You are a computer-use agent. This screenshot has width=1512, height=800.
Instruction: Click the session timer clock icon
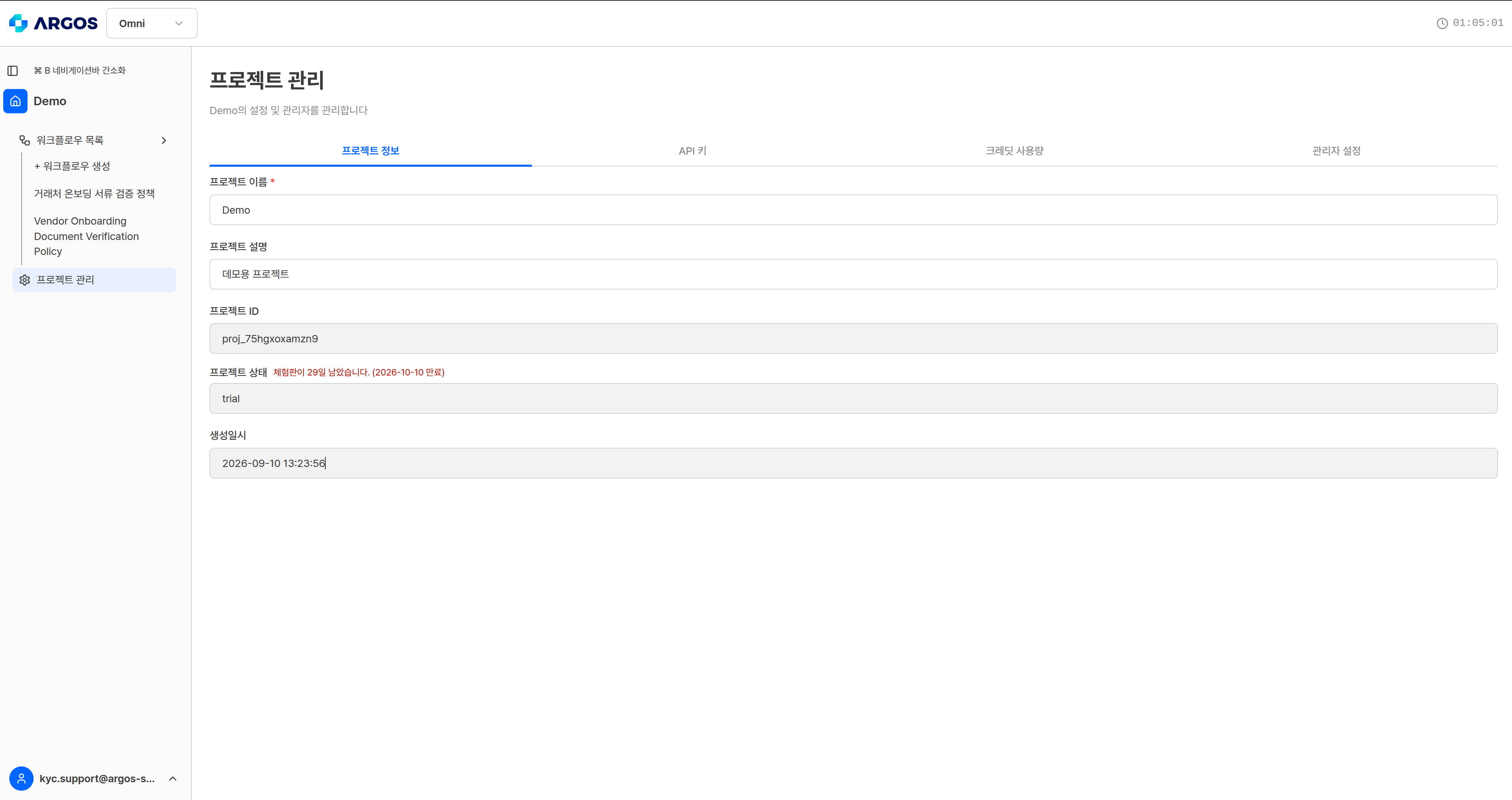[x=1442, y=23]
